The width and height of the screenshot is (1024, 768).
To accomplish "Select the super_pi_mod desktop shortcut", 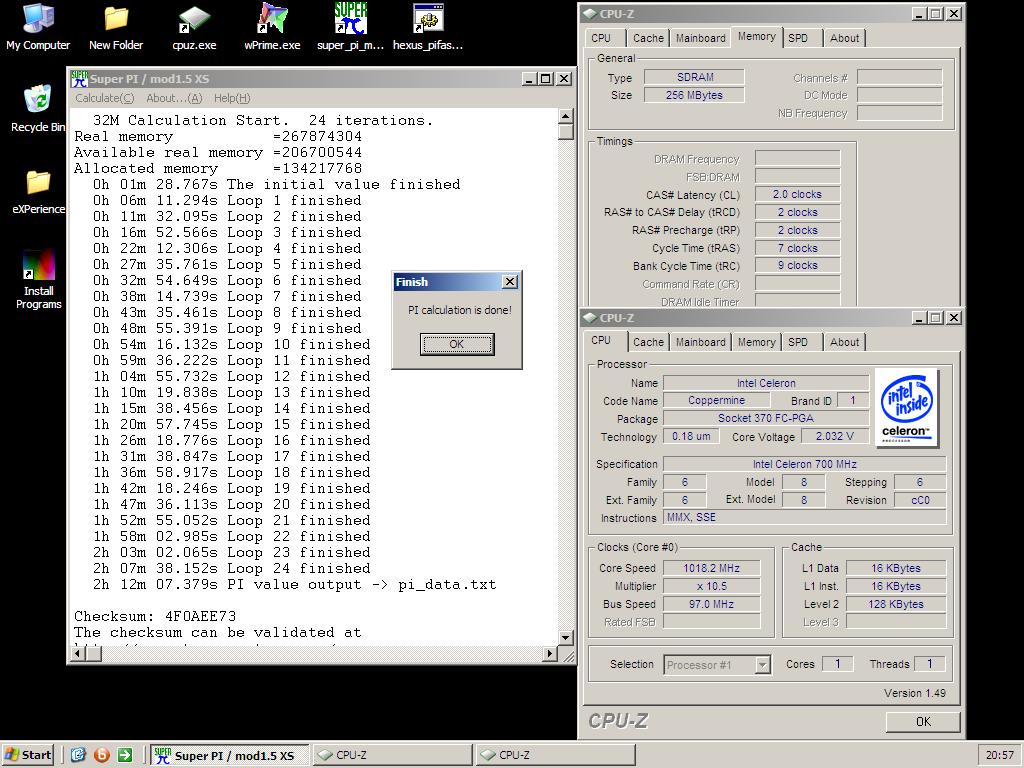I will [x=351, y=27].
